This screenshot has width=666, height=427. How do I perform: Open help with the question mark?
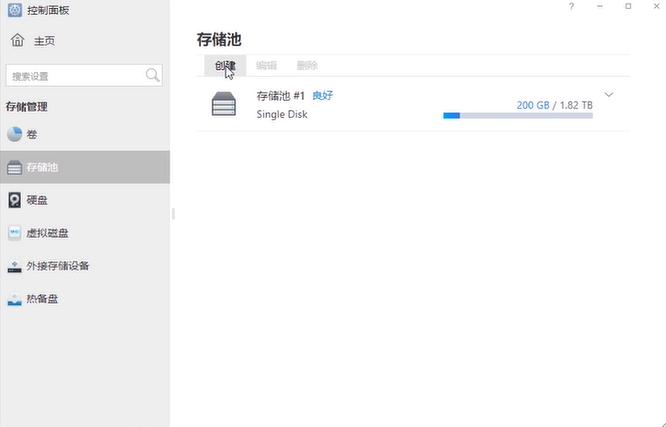coord(571,7)
